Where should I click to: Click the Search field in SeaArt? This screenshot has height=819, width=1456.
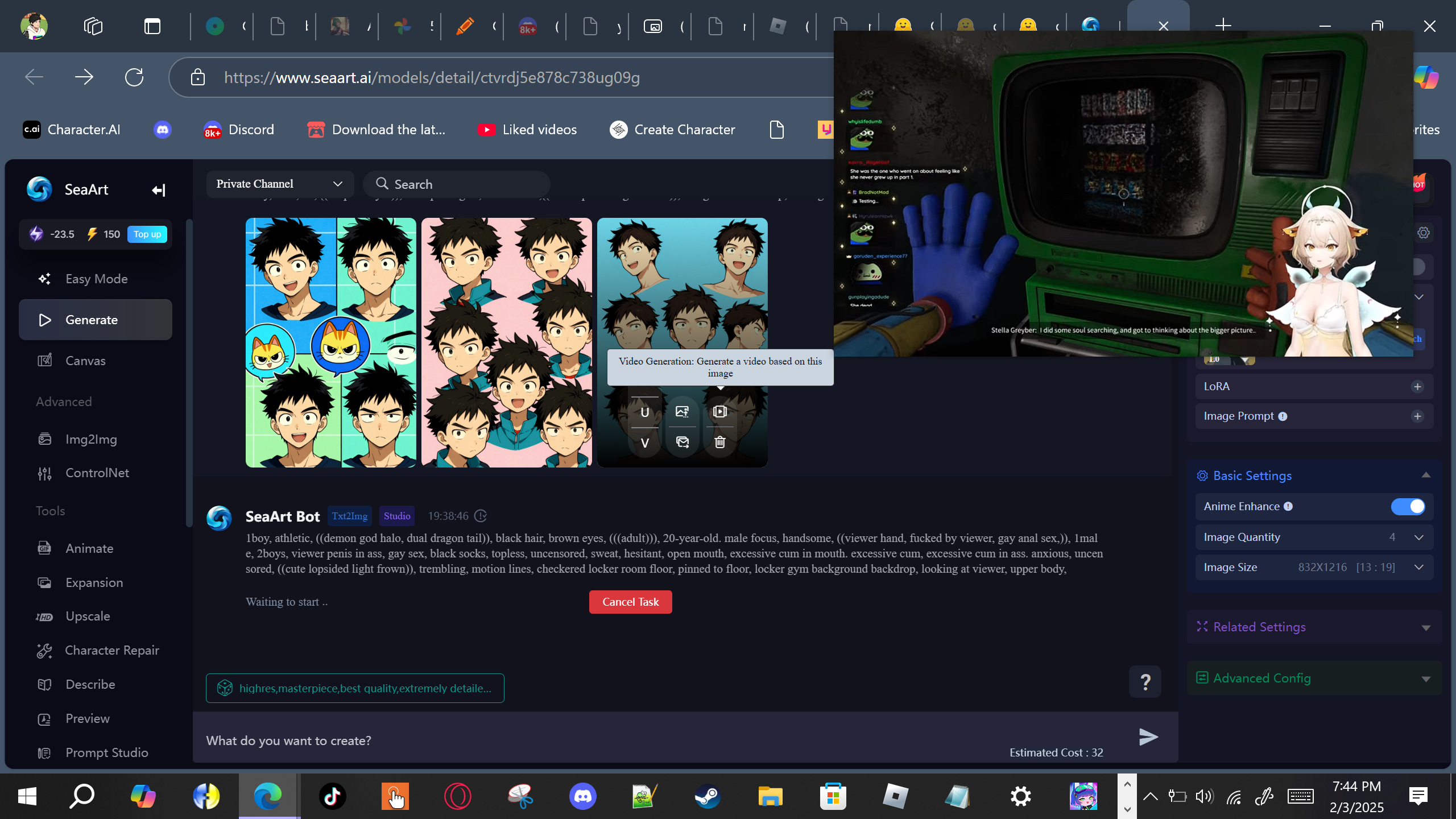(x=457, y=184)
